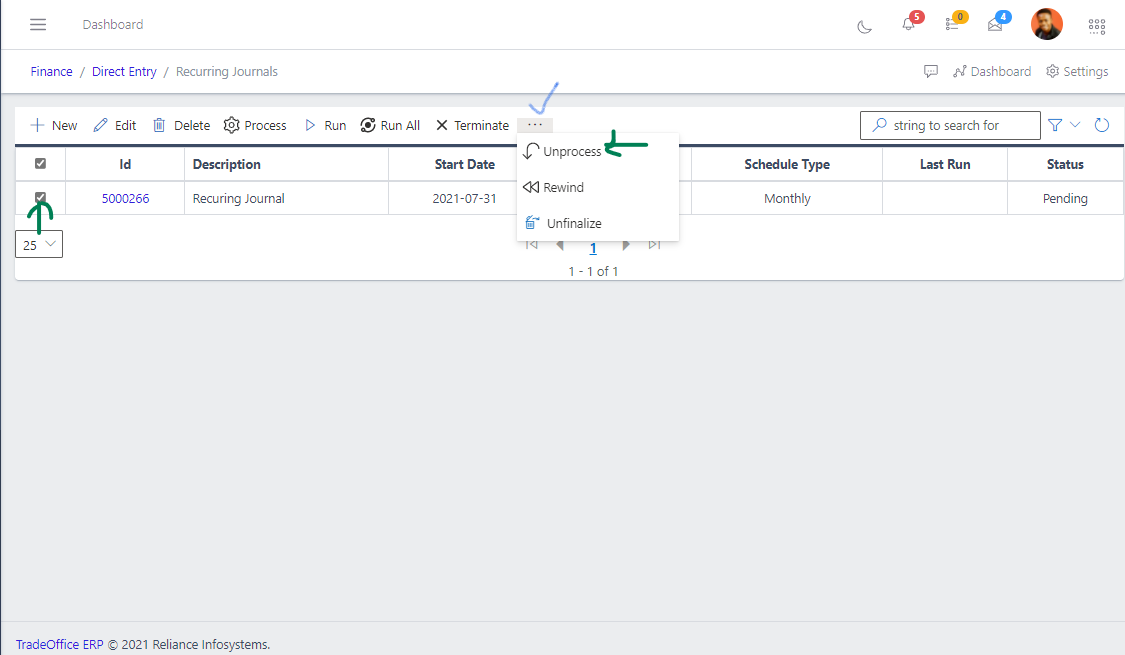Expand the filter funnel dropdown
1125x655 pixels.
click(x=1063, y=125)
